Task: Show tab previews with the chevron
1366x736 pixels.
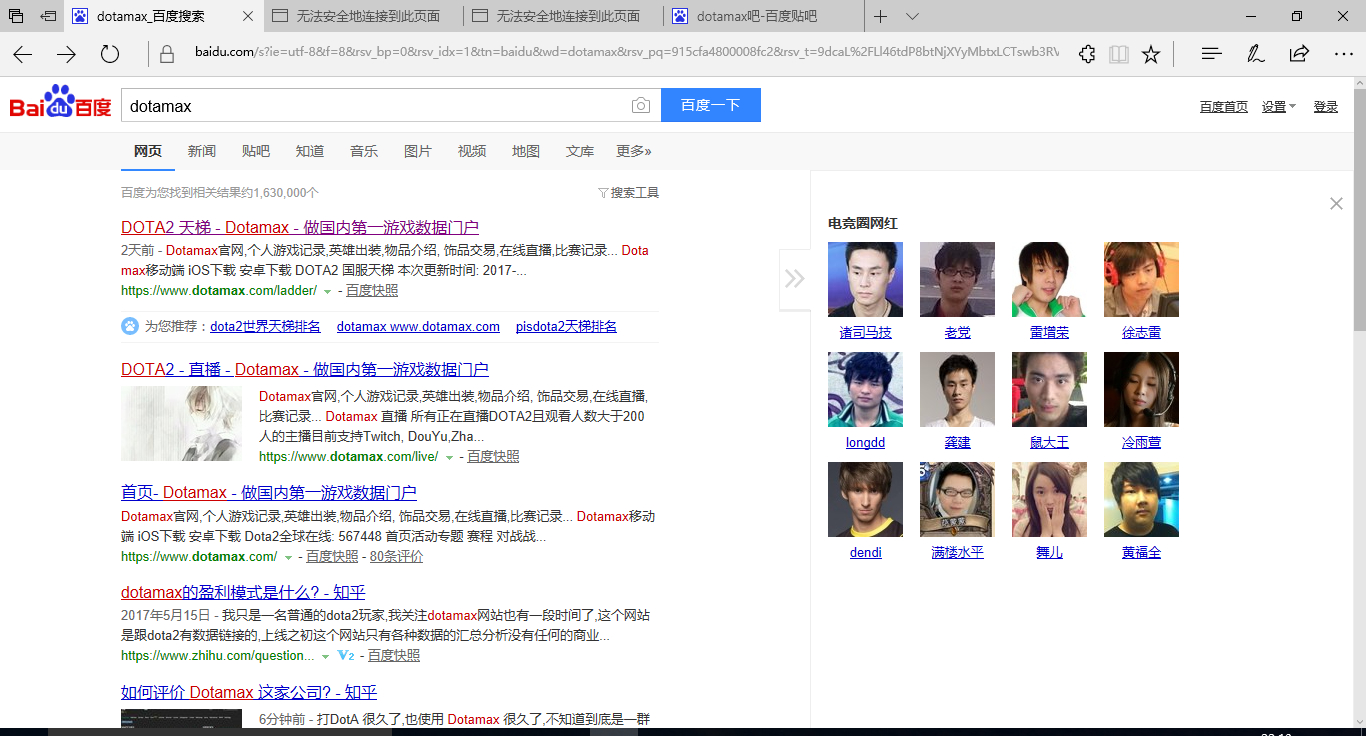Action: click(912, 16)
